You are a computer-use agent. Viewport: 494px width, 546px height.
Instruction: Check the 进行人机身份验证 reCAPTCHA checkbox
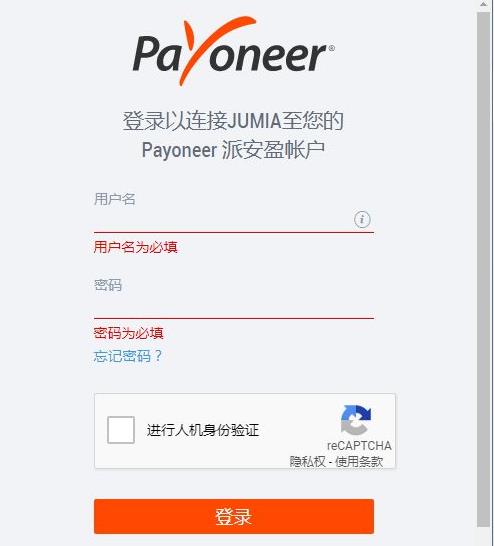pyautogui.click(x=121, y=430)
